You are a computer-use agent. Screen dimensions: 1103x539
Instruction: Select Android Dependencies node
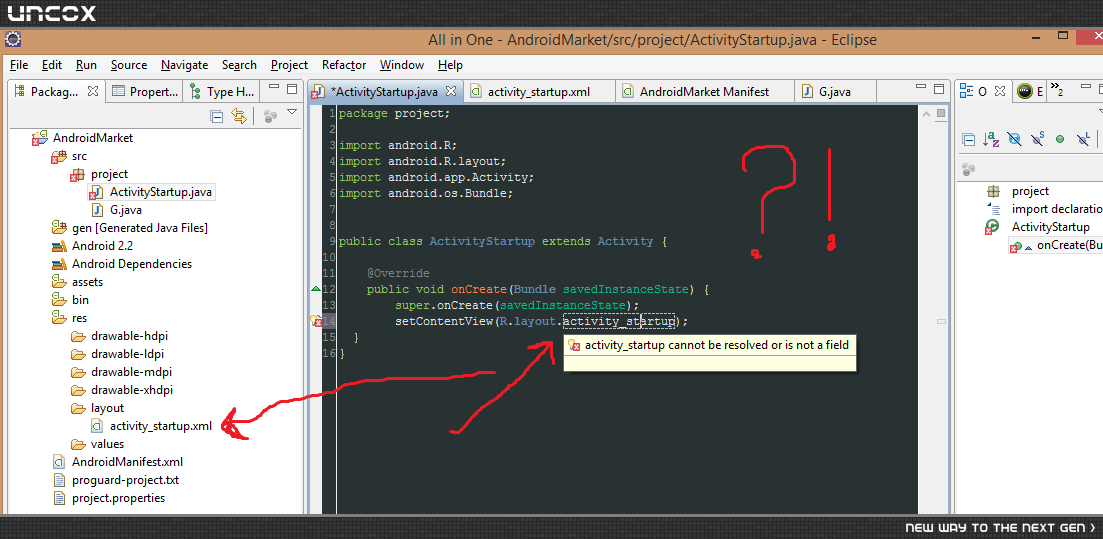(132, 264)
